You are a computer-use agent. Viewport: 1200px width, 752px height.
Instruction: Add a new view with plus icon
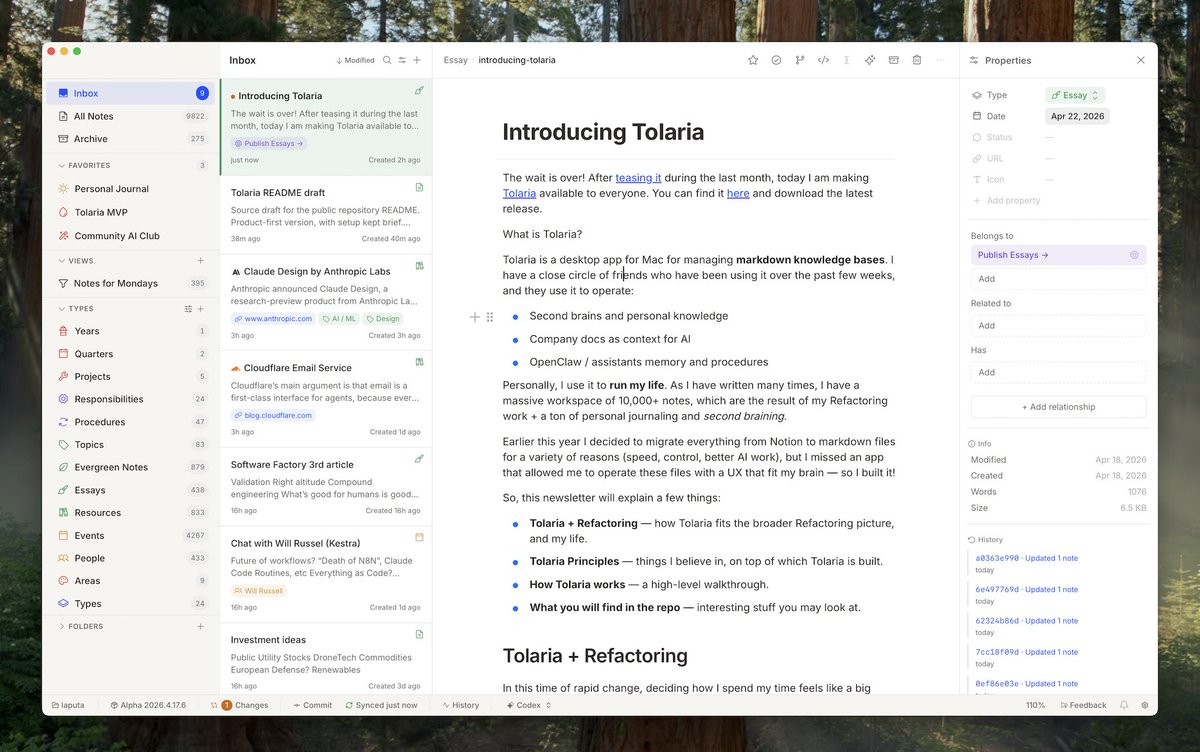tap(201, 260)
